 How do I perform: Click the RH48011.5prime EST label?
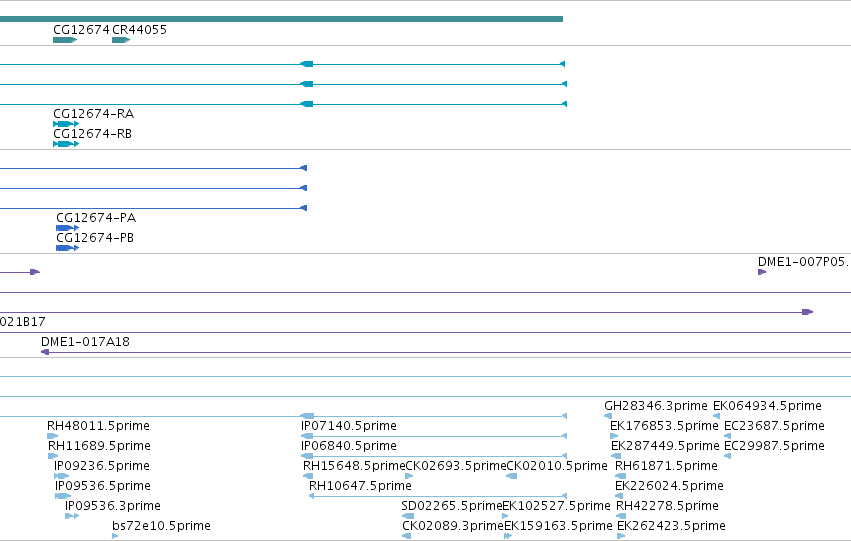coord(98,426)
